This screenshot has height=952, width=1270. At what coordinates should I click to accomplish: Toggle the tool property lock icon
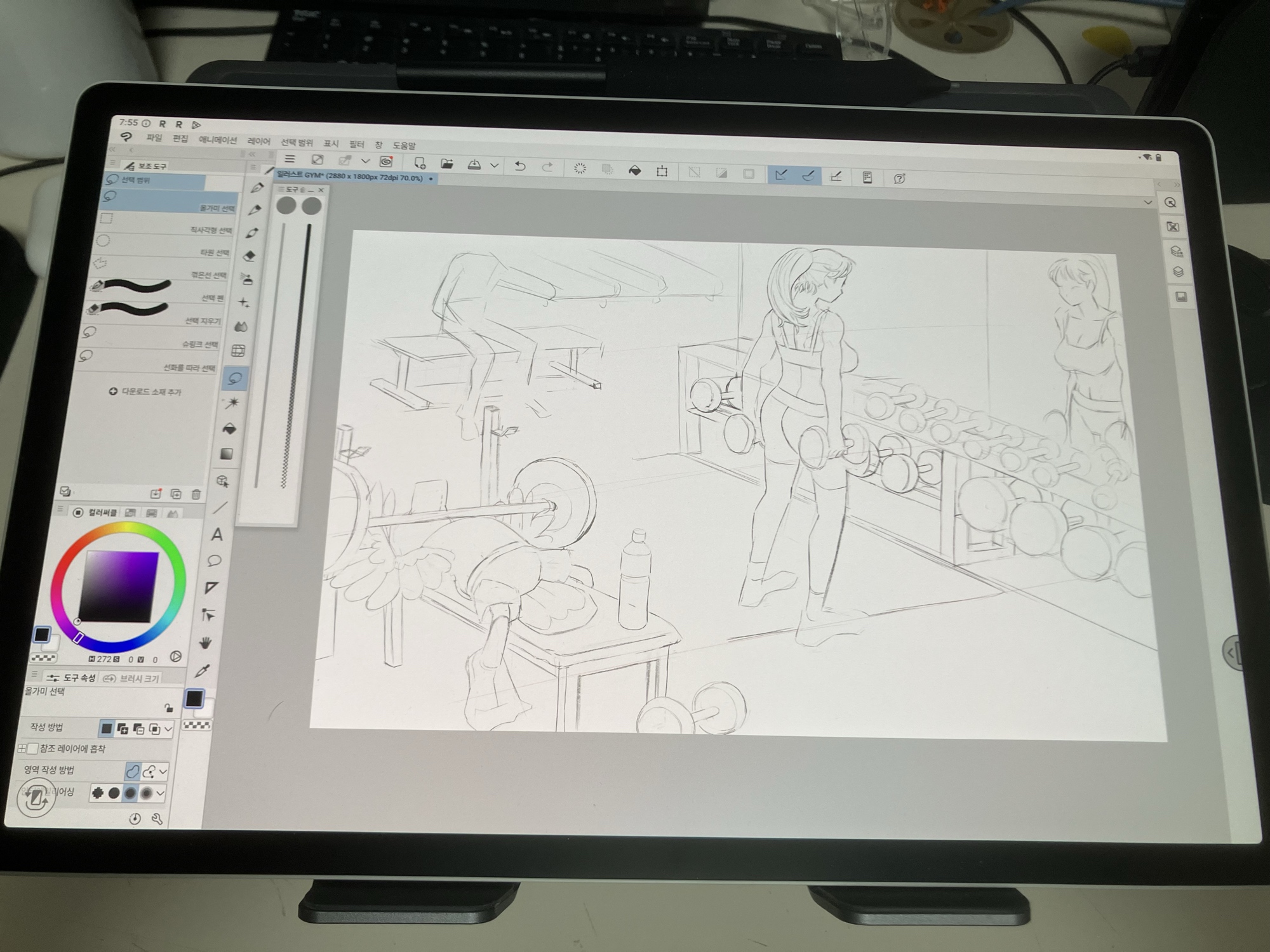[x=168, y=708]
